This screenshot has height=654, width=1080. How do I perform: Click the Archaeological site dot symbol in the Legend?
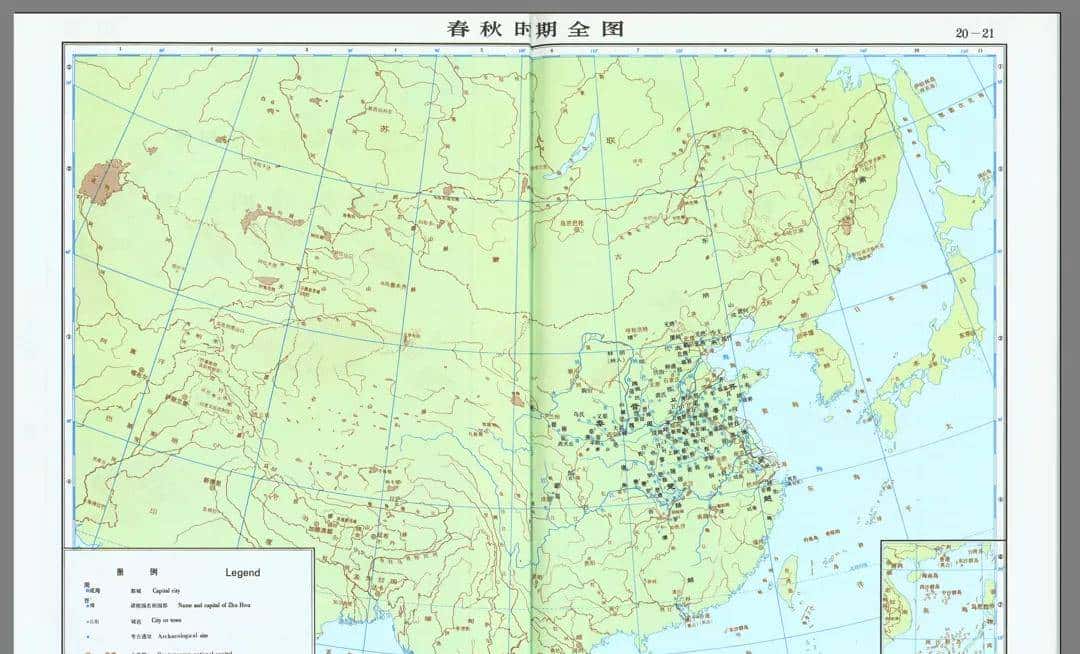pyautogui.click(x=88, y=634)
